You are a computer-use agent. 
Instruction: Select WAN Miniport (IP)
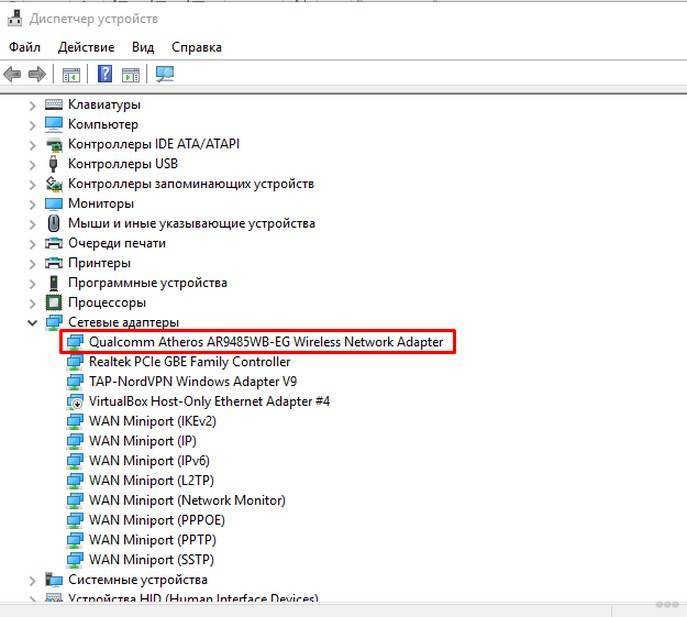tap(142, 441)
